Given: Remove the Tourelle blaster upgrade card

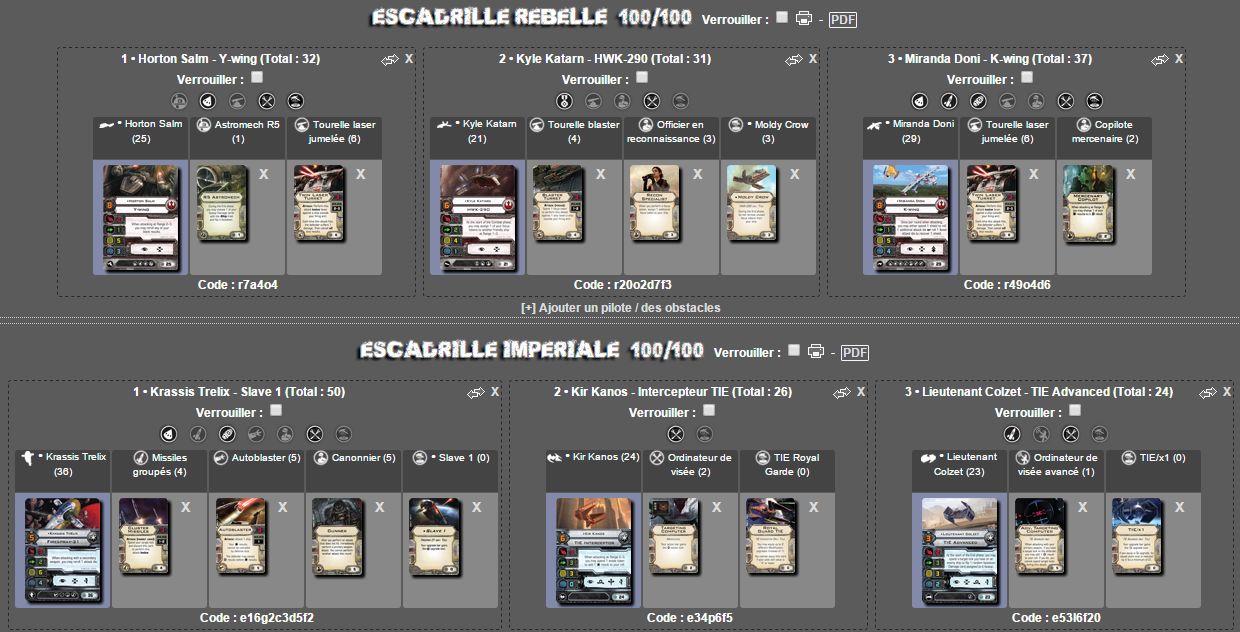Looking at the screenshot, I should (x=600, y=174).
